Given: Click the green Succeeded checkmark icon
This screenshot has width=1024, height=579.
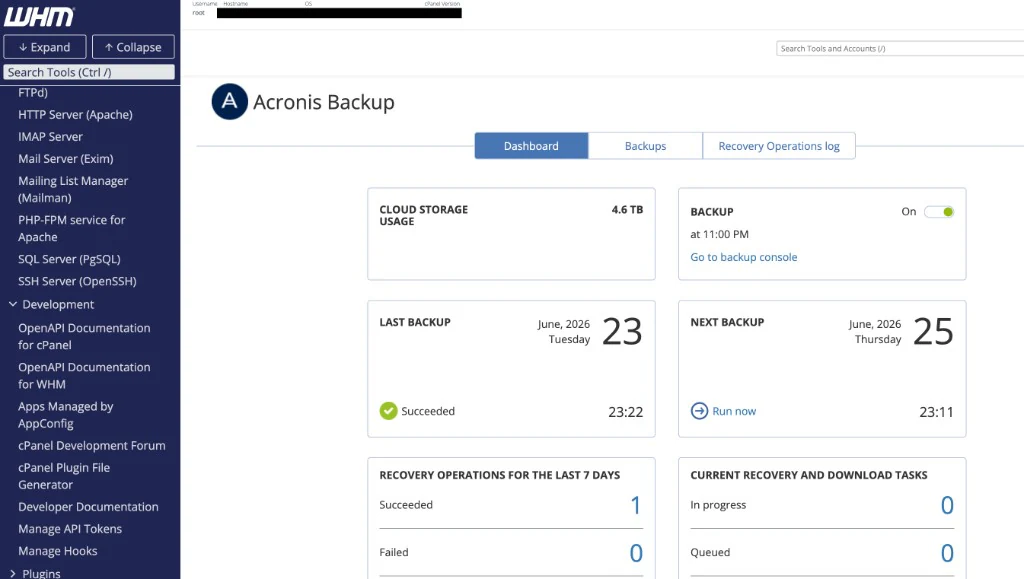Looking at the screenshot, I should pyautogui.click(x=388, y=411).
